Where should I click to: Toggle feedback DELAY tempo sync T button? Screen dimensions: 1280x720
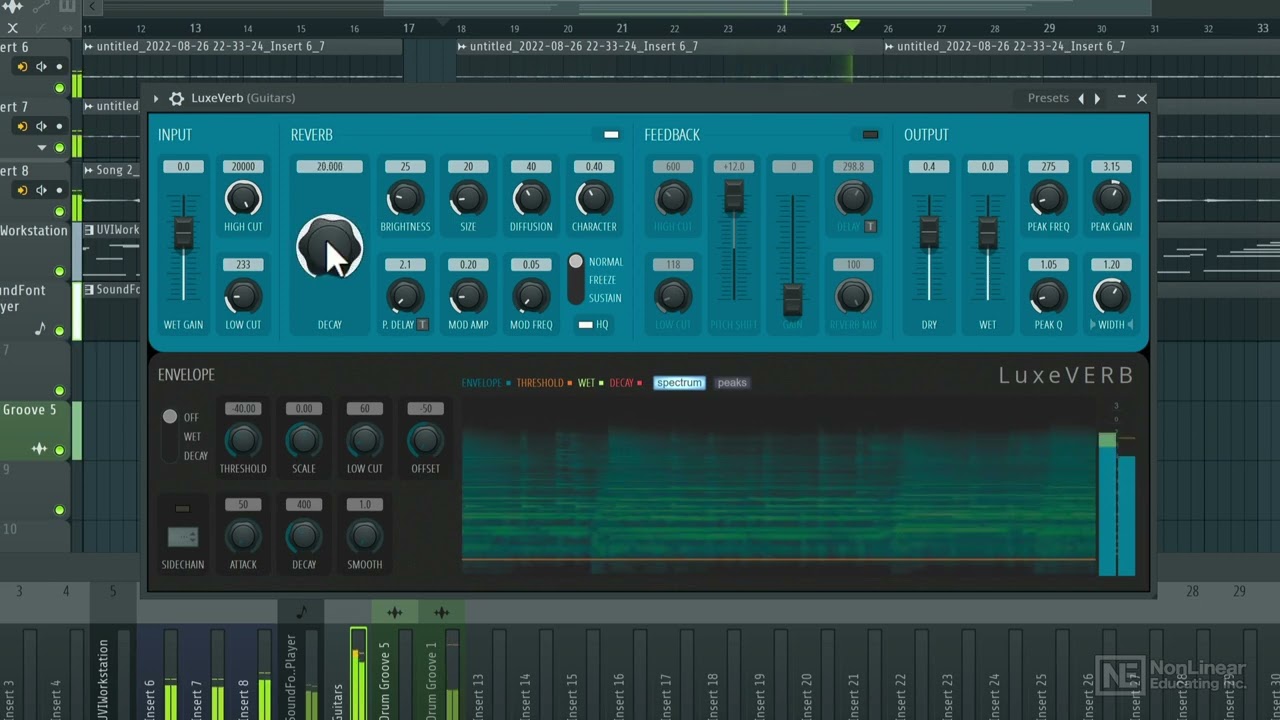[871, 227]
